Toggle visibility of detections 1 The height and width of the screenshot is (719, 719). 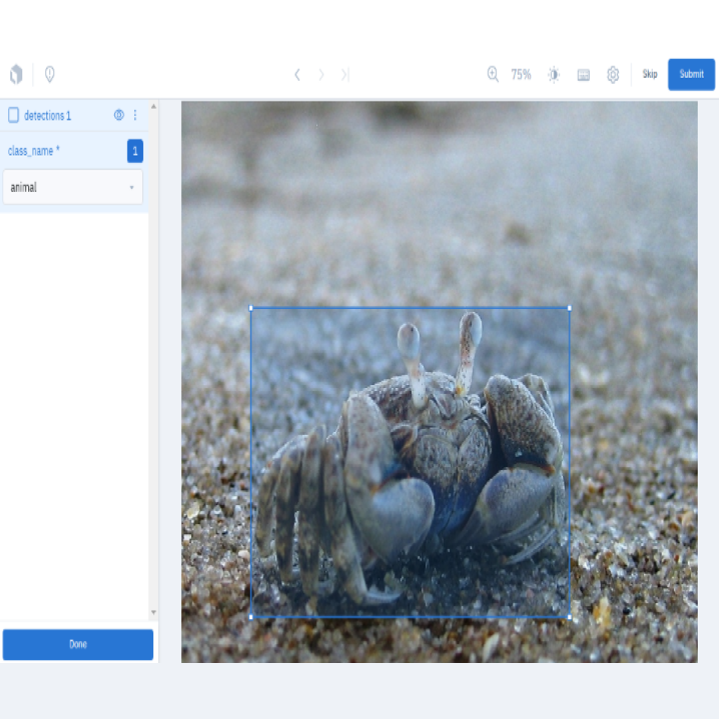coord(119,115)
